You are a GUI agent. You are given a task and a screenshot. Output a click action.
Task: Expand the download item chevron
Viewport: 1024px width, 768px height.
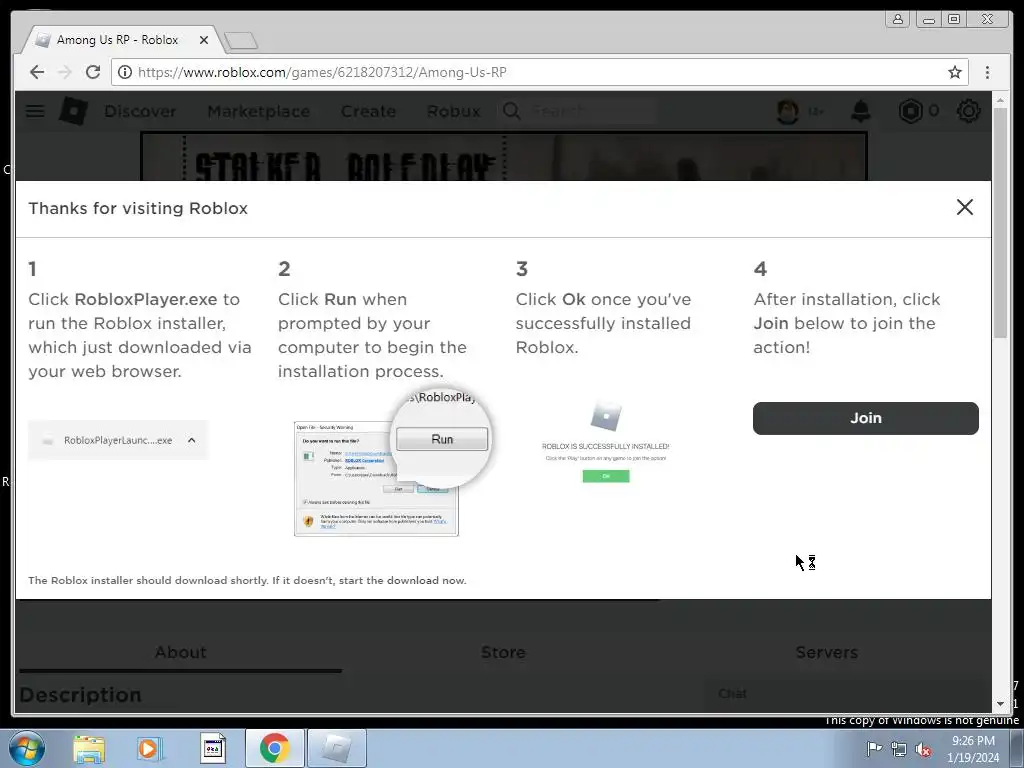coord(191,440)
